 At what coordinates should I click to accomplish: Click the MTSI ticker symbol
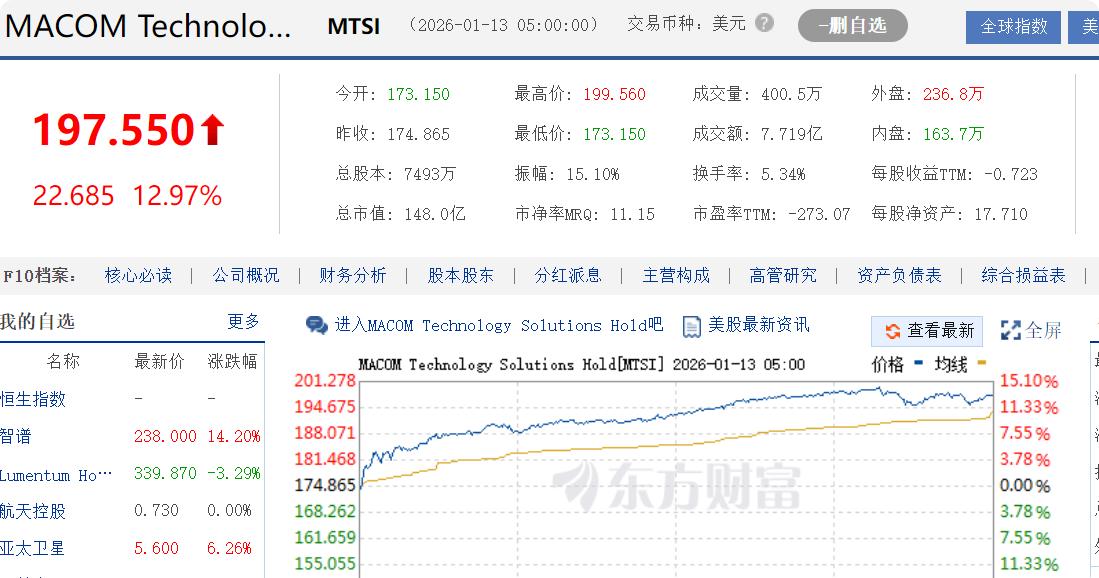point(353,27)
